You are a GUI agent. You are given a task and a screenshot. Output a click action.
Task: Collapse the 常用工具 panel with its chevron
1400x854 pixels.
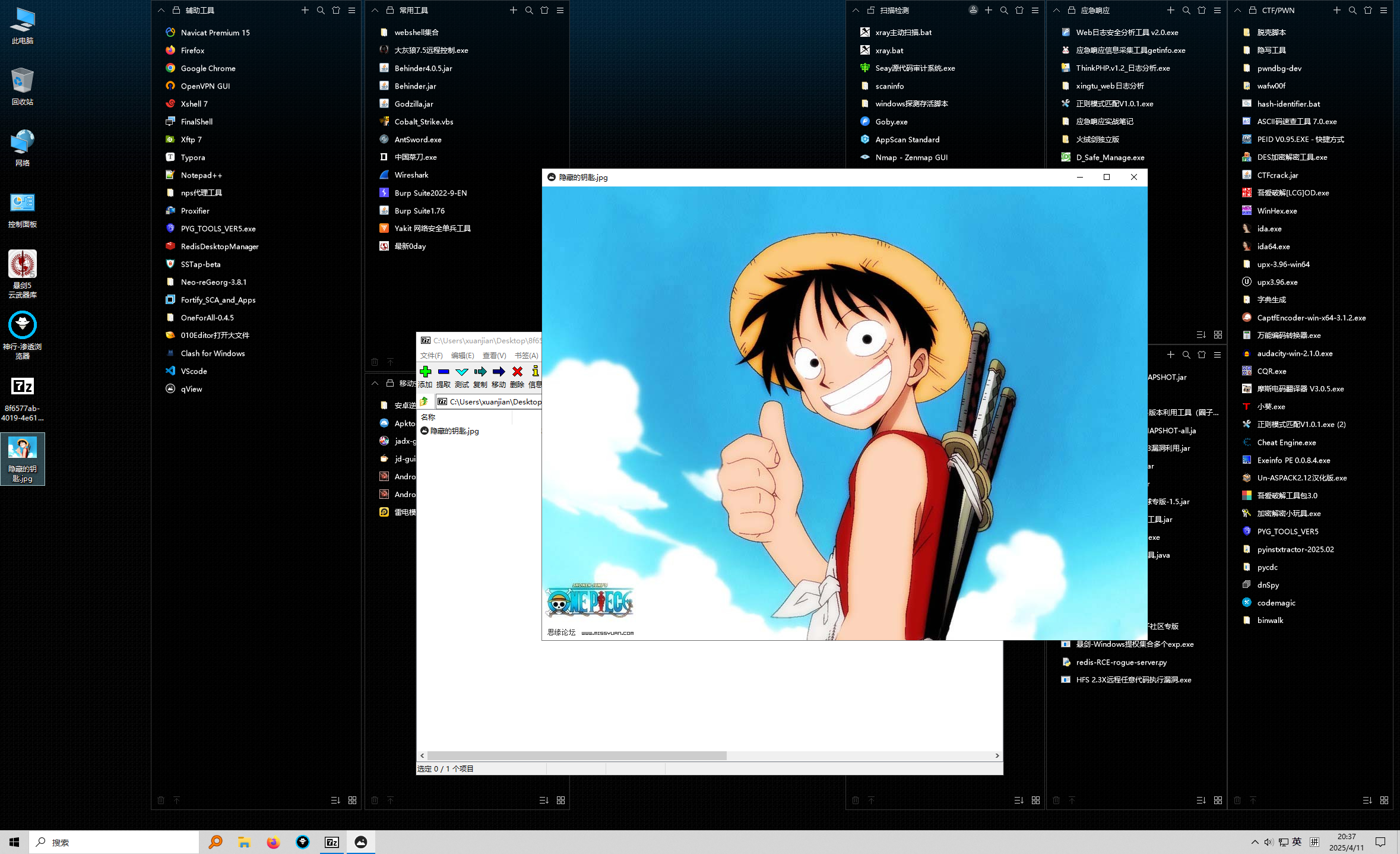pyautogui.click(x=375, y=10)
